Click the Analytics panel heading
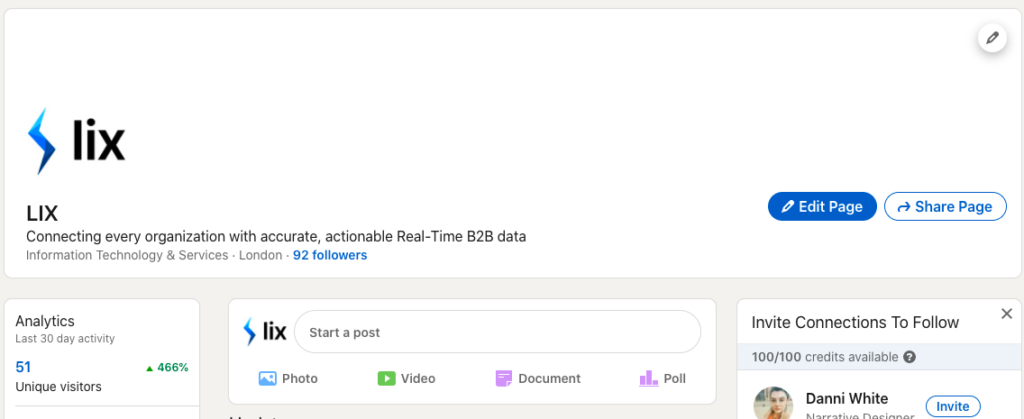Viewport: 1024px width, 419px height. [45, 321]
